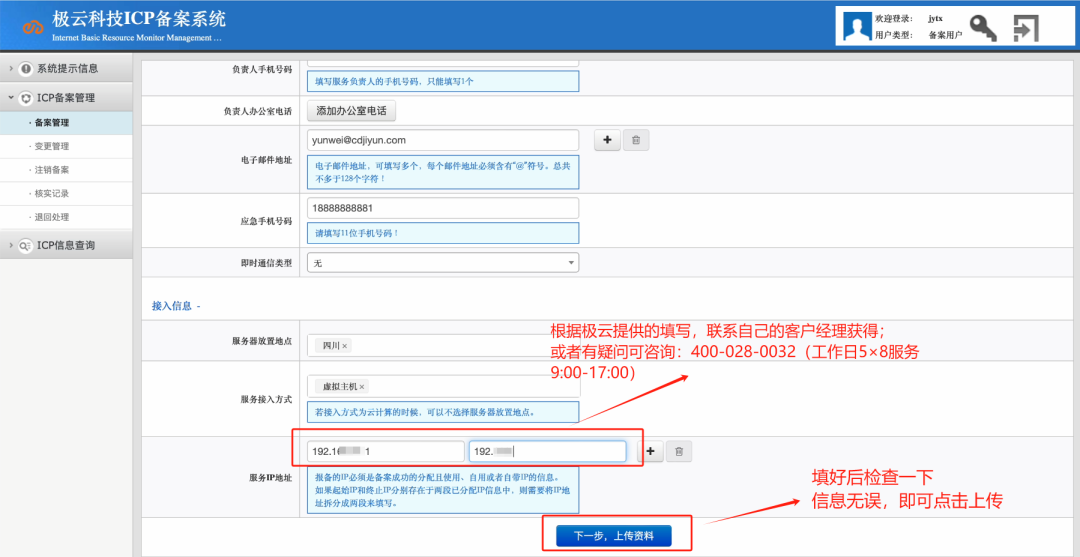Go to 注销备案 in the sidebar
The image size is (1080, 557).
[51, 170]
